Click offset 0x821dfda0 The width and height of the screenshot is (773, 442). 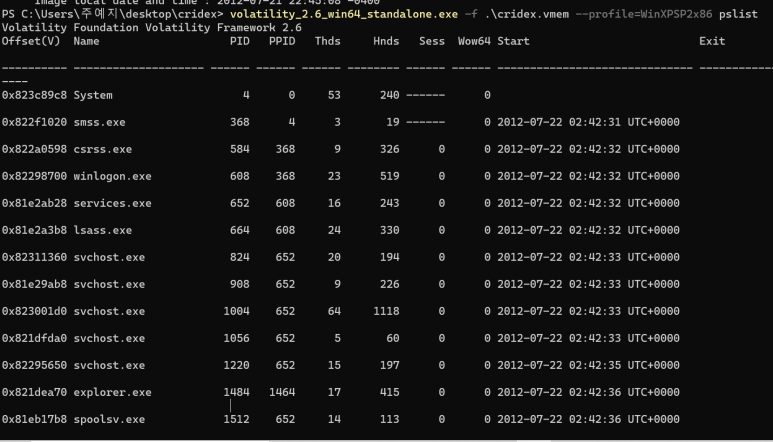(34, 339)
